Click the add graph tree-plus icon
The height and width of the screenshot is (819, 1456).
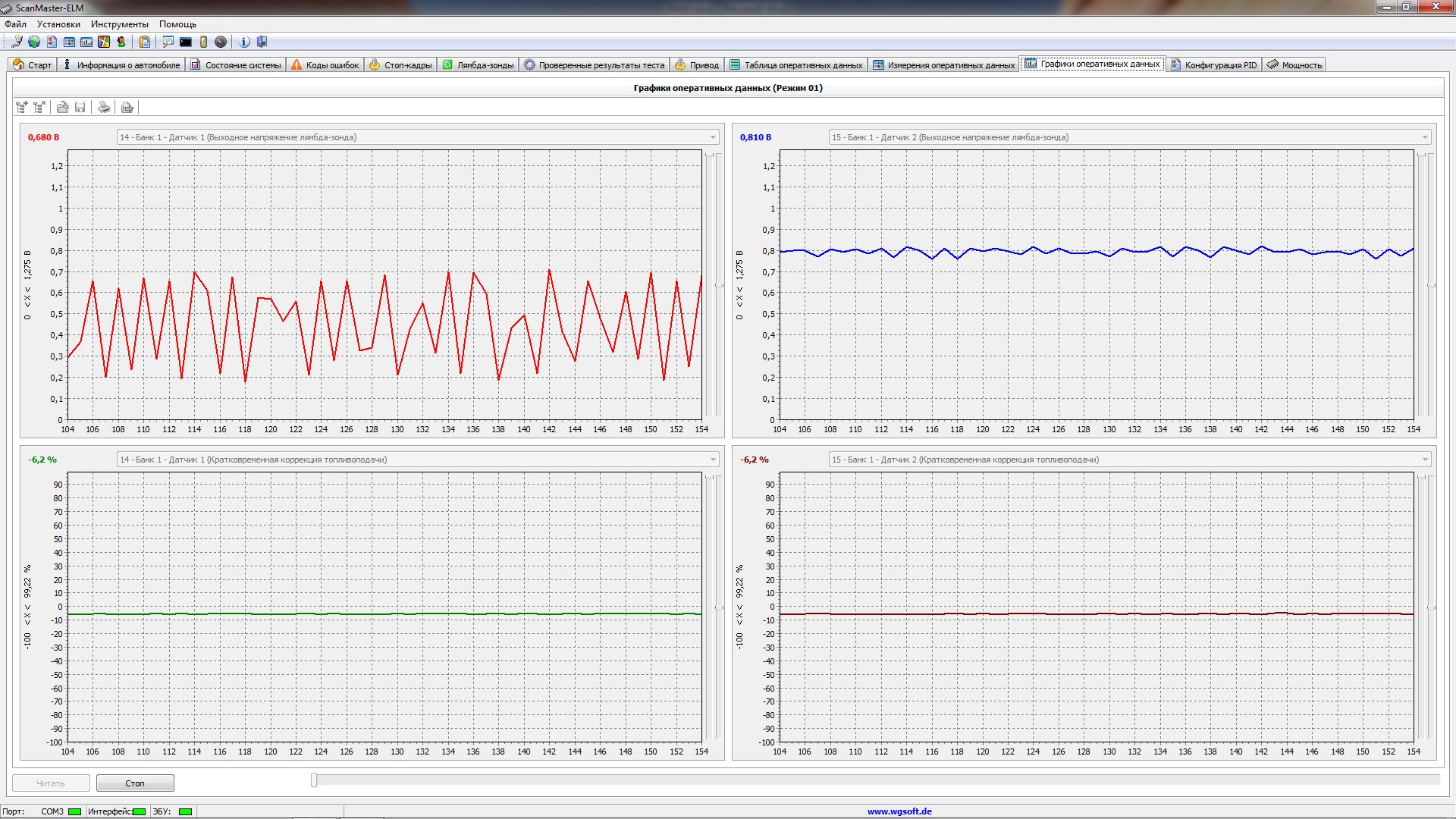pyautogui.click(x=22, y=107)
